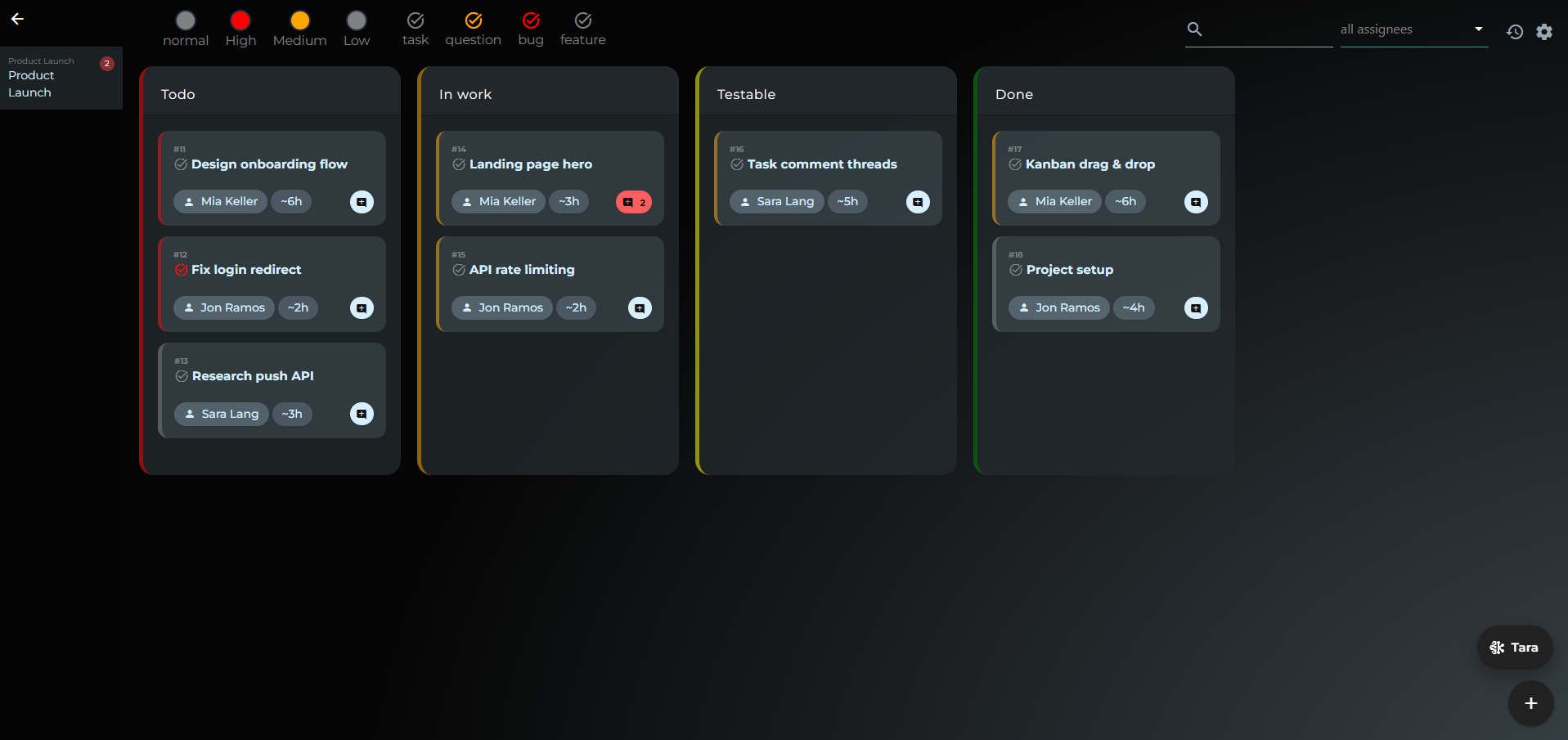1568x740 pixels.
Task: Toggle the bug type filter
Action: [x=531, y=29]
